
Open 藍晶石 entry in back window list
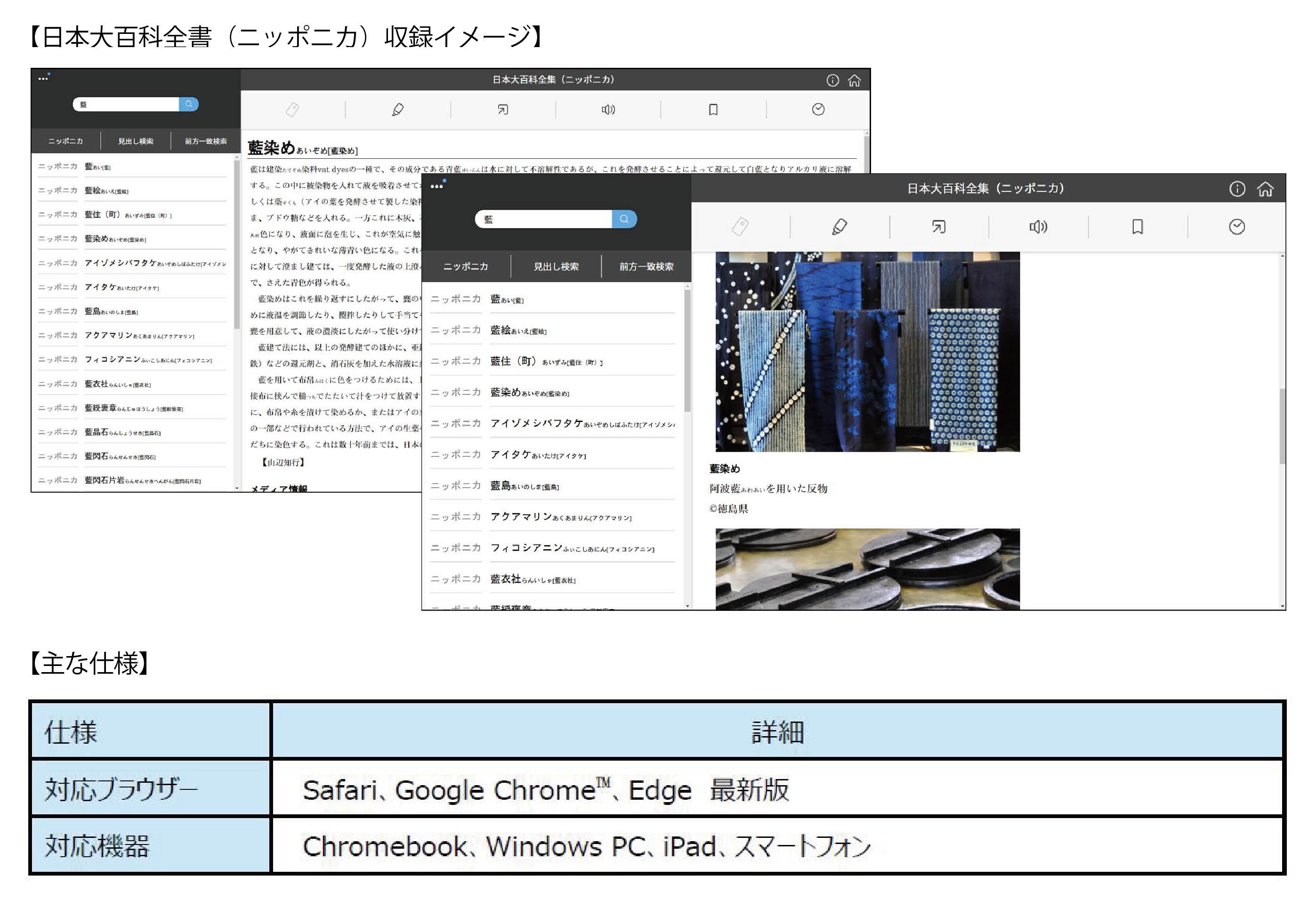122,432
